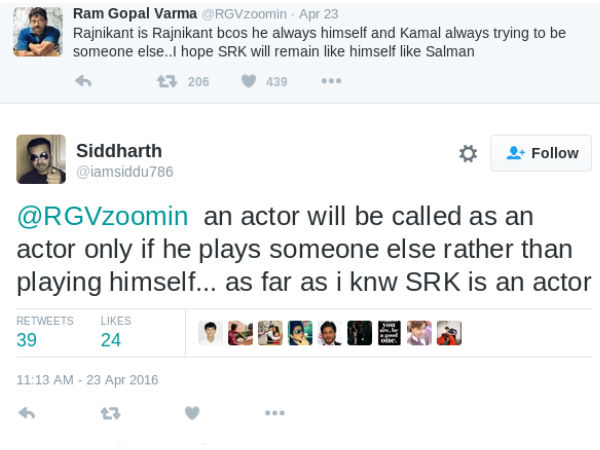Reply to Ram Gopal Varma's tweet

[x=84, y=82]
